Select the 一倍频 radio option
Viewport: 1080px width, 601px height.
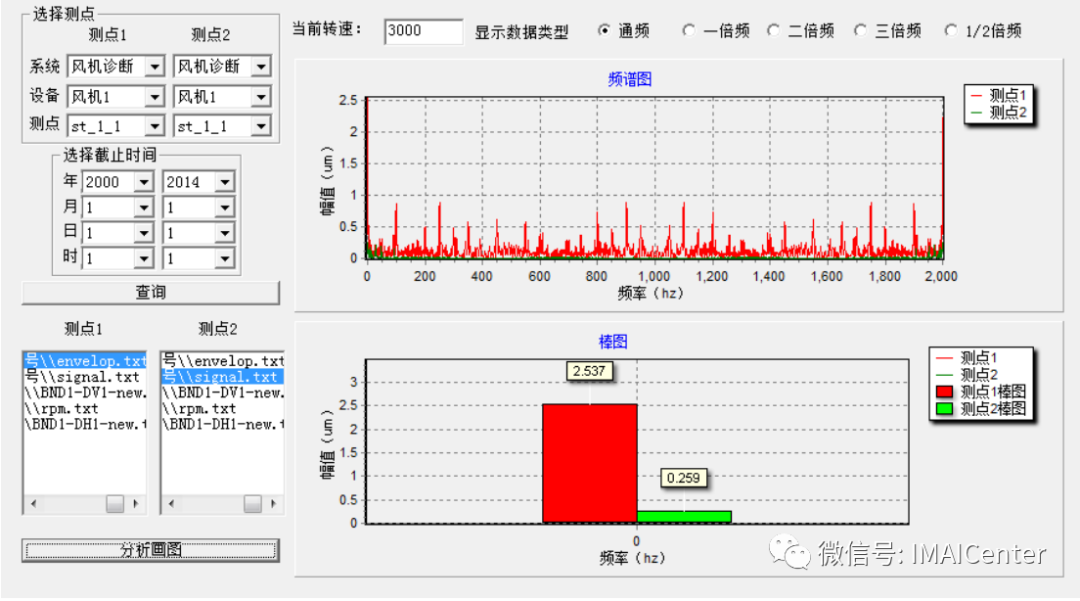coord(688,31)
